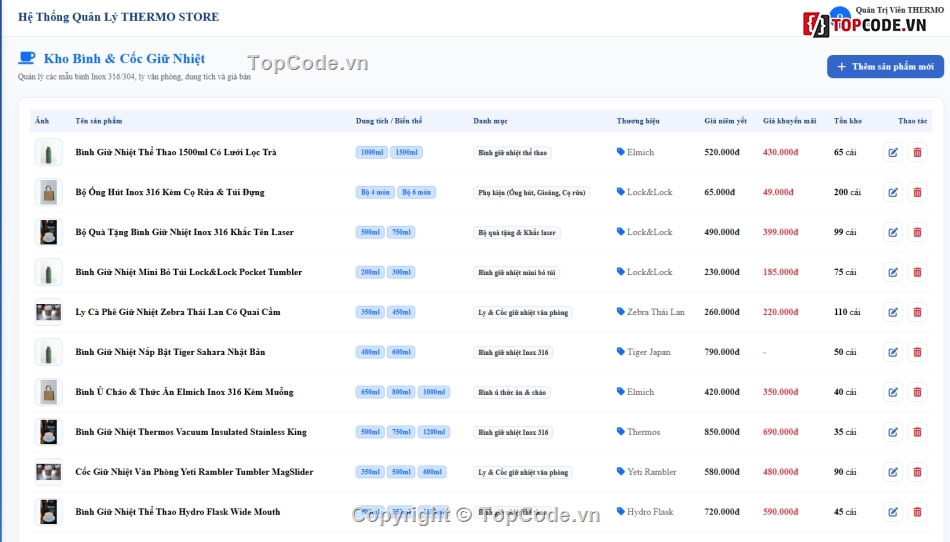Edit Lock&Lock Pocket Tumbler product
This screenshot has width=950, height=542.
point(893,273)
